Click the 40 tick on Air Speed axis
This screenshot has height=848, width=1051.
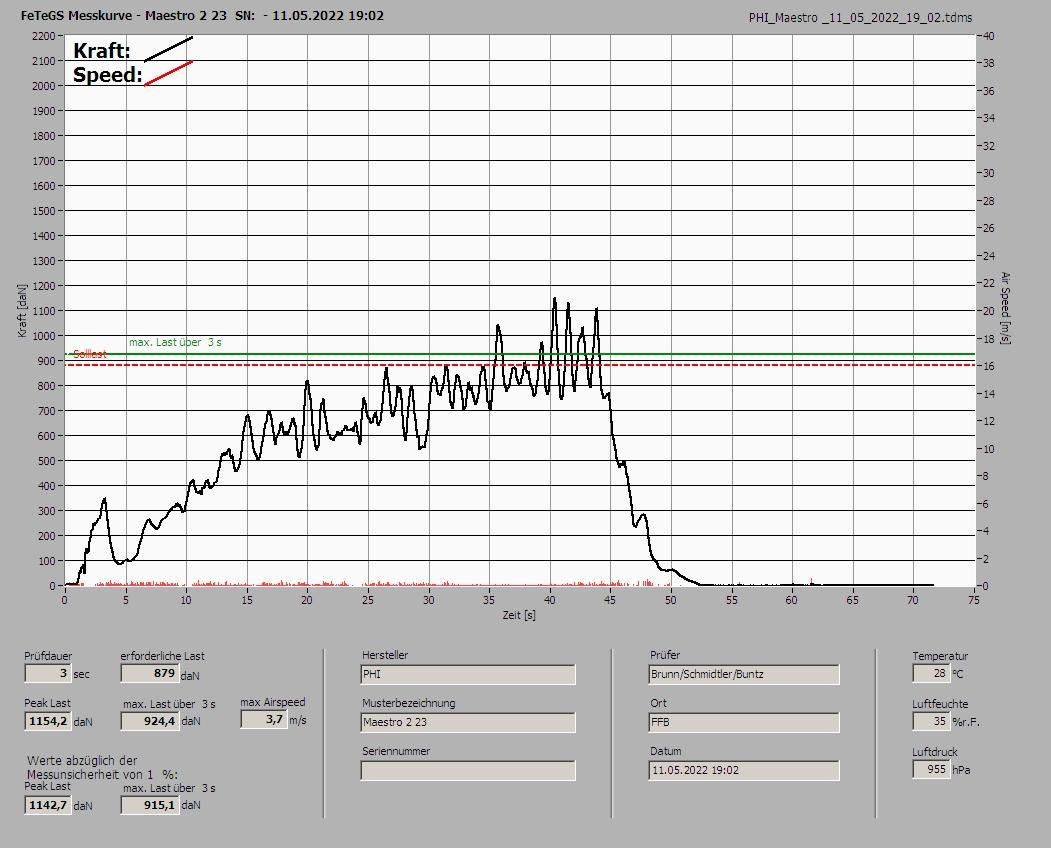coord(989,36)
